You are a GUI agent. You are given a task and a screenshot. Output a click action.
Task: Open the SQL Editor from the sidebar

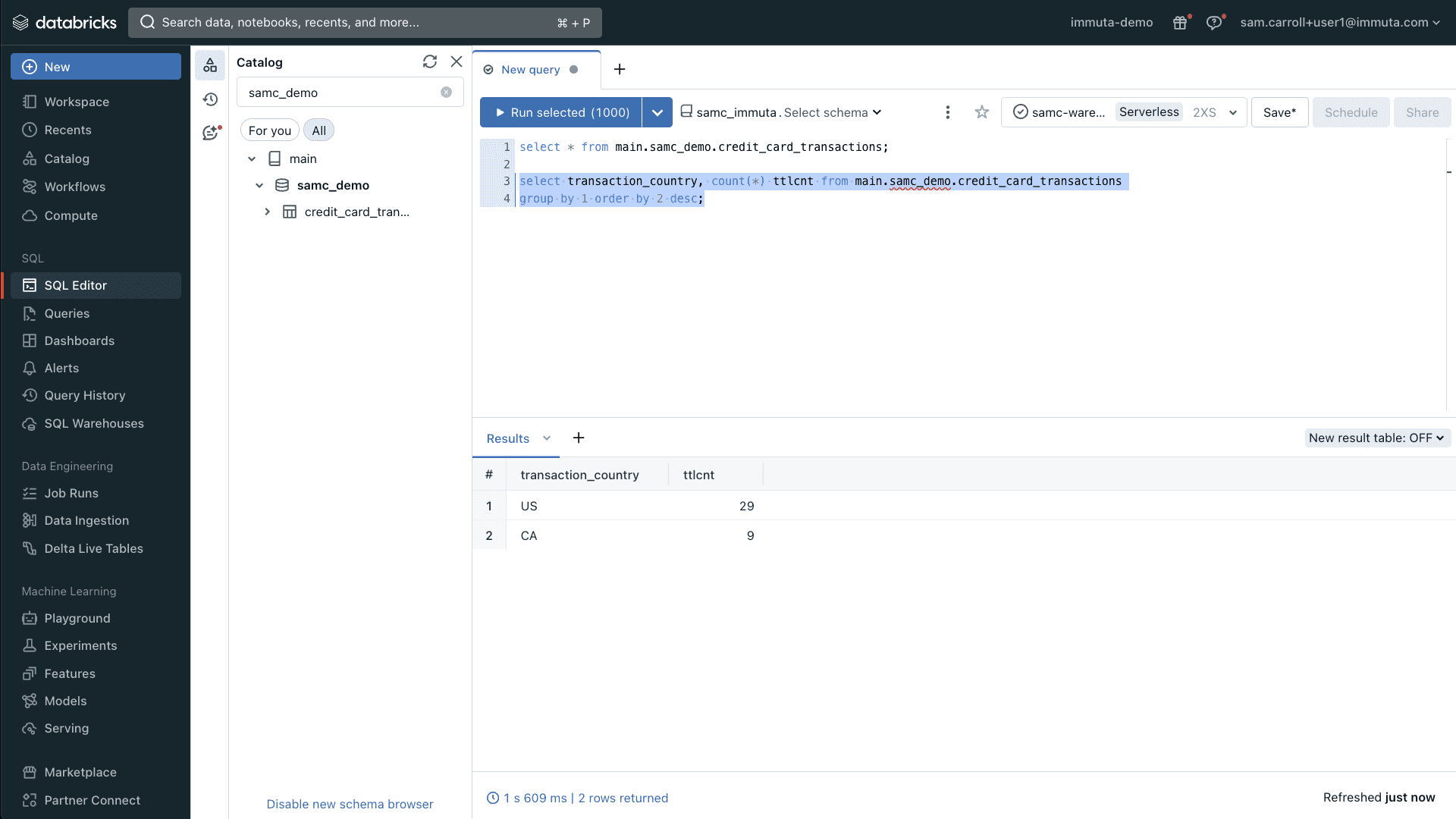pos(74,285)
